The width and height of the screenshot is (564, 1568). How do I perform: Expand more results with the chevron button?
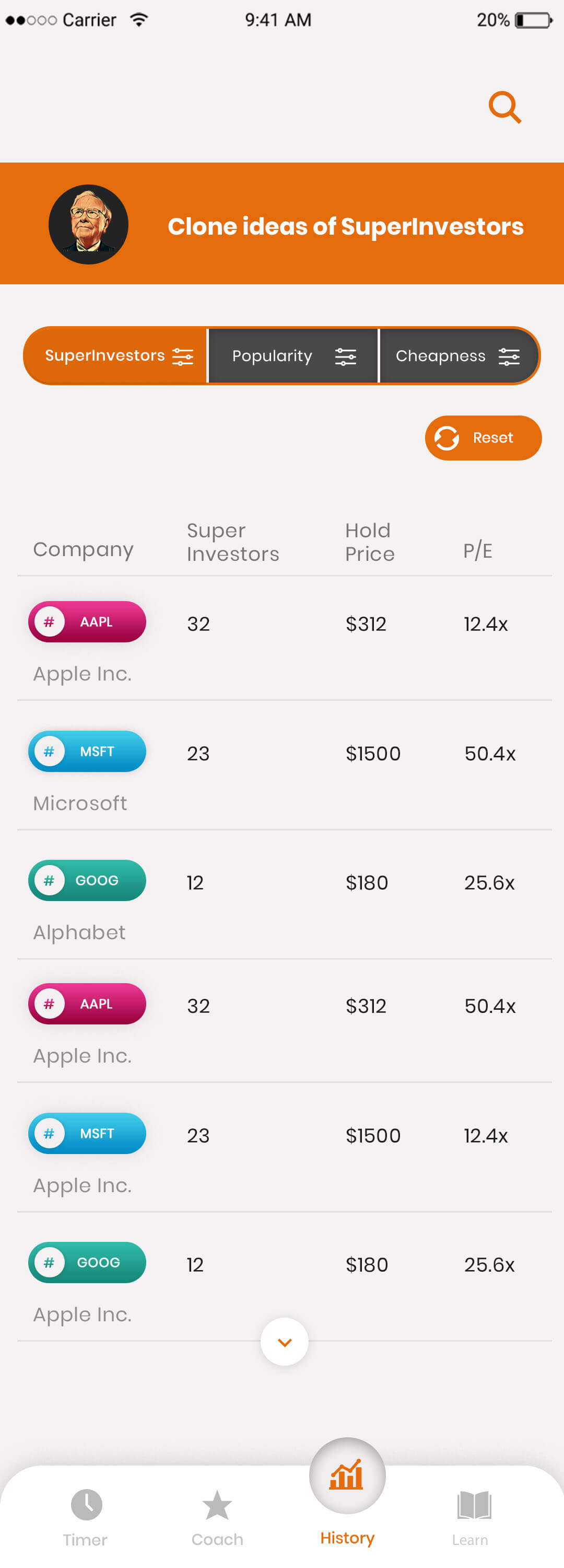point(284,1341)
